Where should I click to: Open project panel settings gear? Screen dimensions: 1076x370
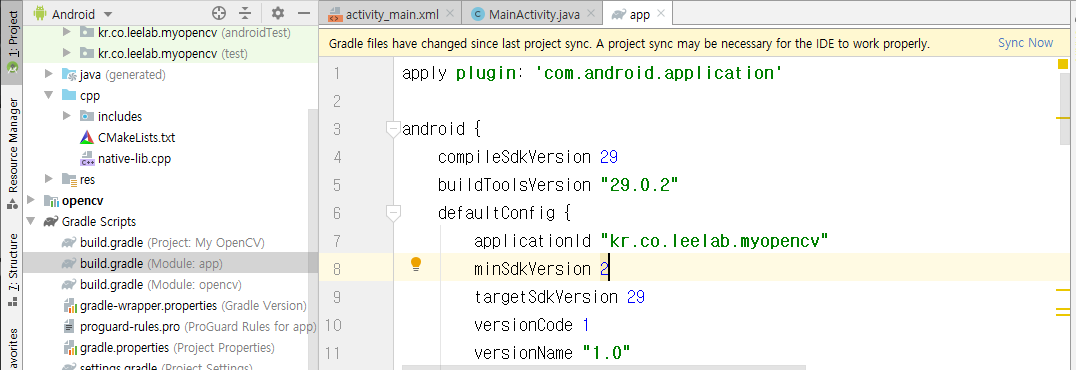coord(277,12)
